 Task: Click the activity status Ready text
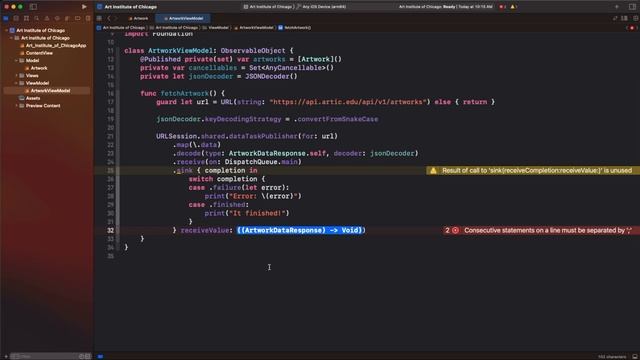[x=446, y=7]
